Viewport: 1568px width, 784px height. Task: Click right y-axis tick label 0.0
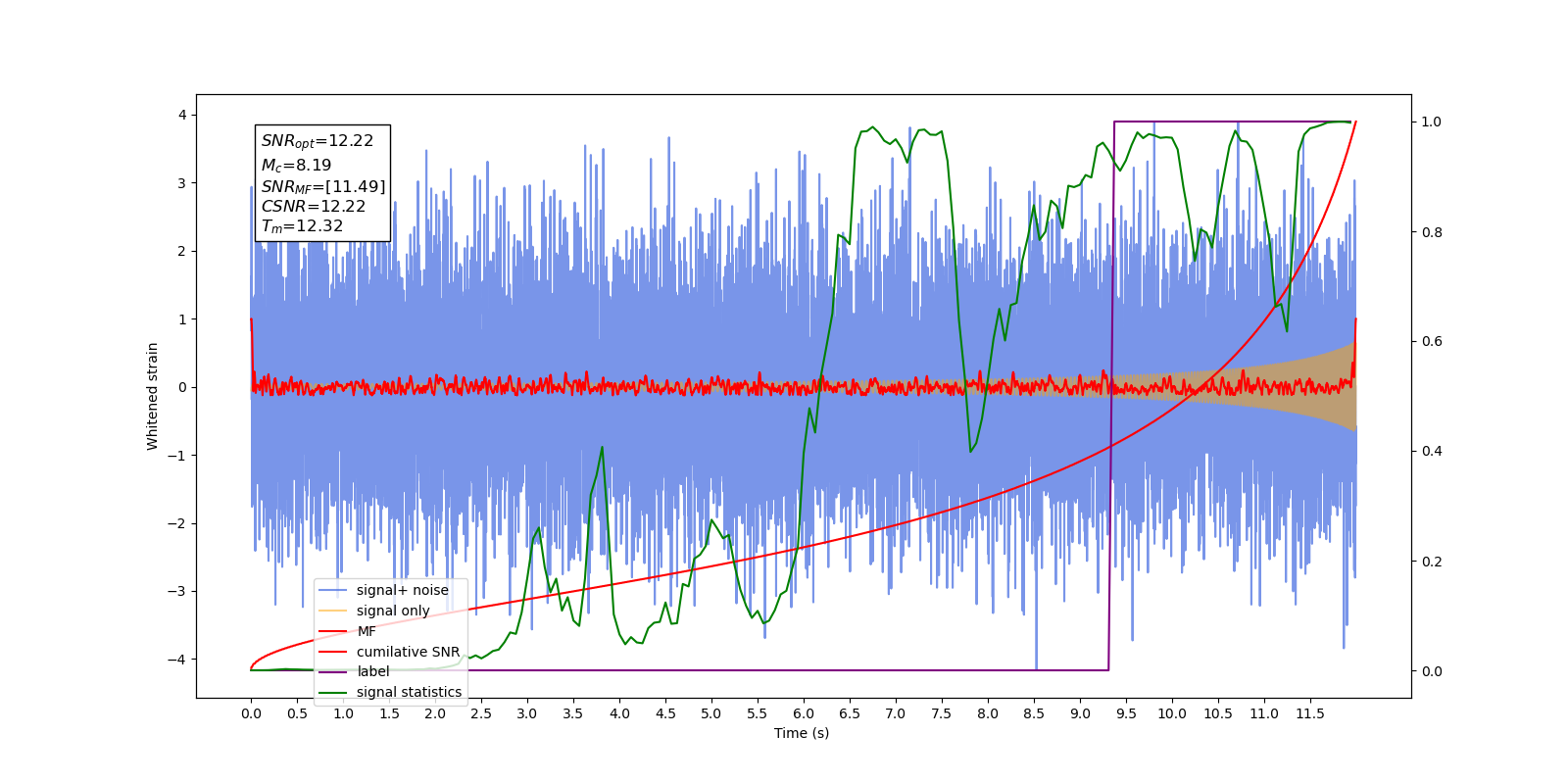tap(1432, 671)
